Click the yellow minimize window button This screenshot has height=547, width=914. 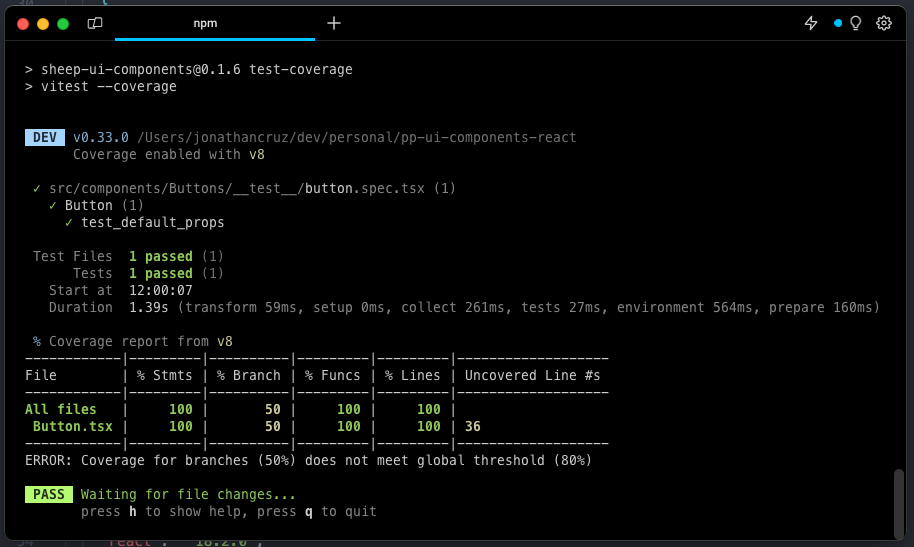tap(43, 24)
